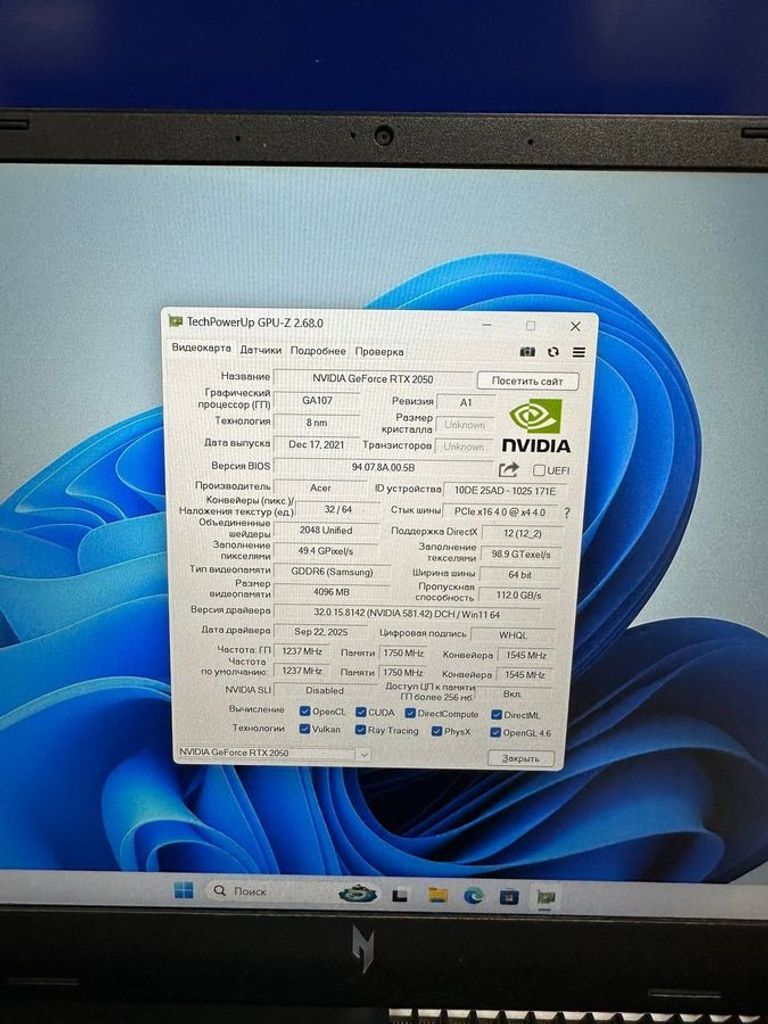
Task: Click the Dec 17, 2021 release date field
Action: point(317,444)
